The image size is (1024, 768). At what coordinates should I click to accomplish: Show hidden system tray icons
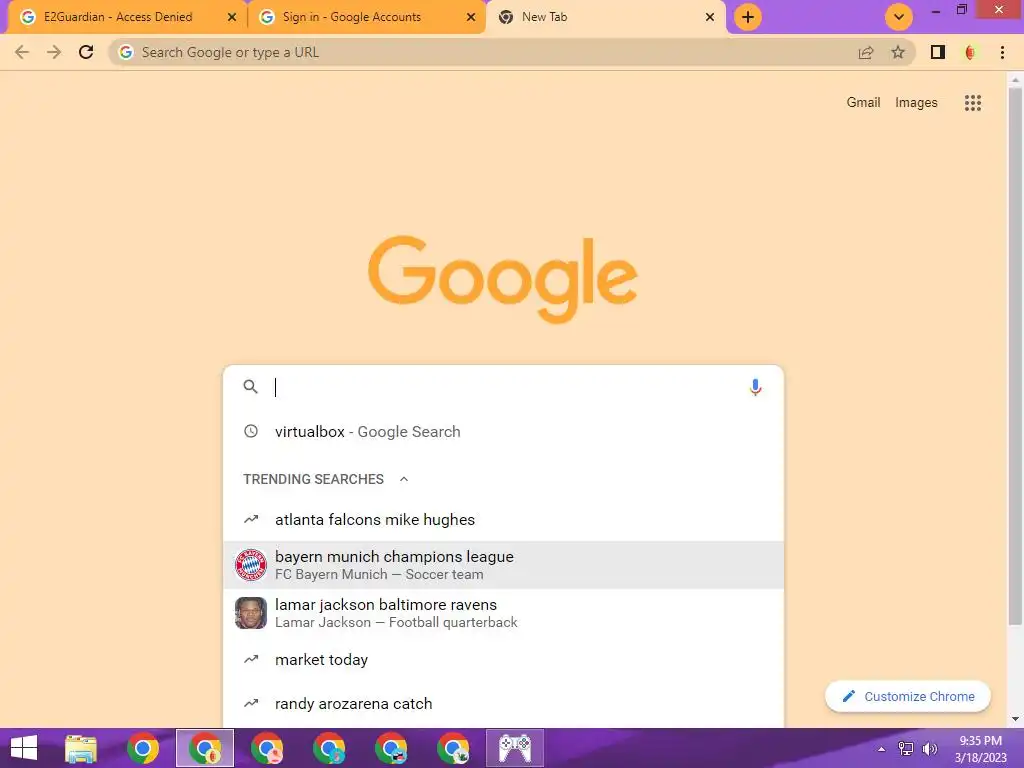pos(881,749)
